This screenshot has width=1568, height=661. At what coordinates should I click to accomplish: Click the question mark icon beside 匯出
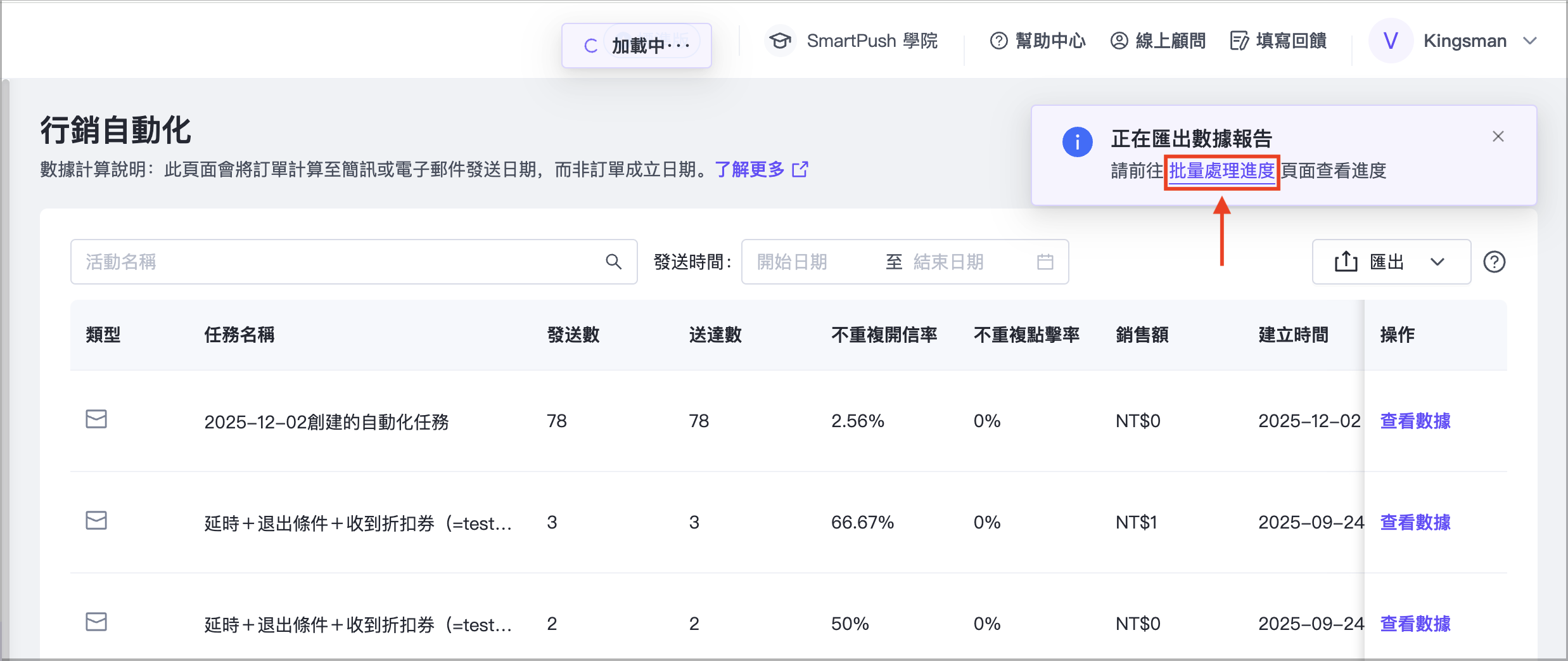coord(1495,262)
